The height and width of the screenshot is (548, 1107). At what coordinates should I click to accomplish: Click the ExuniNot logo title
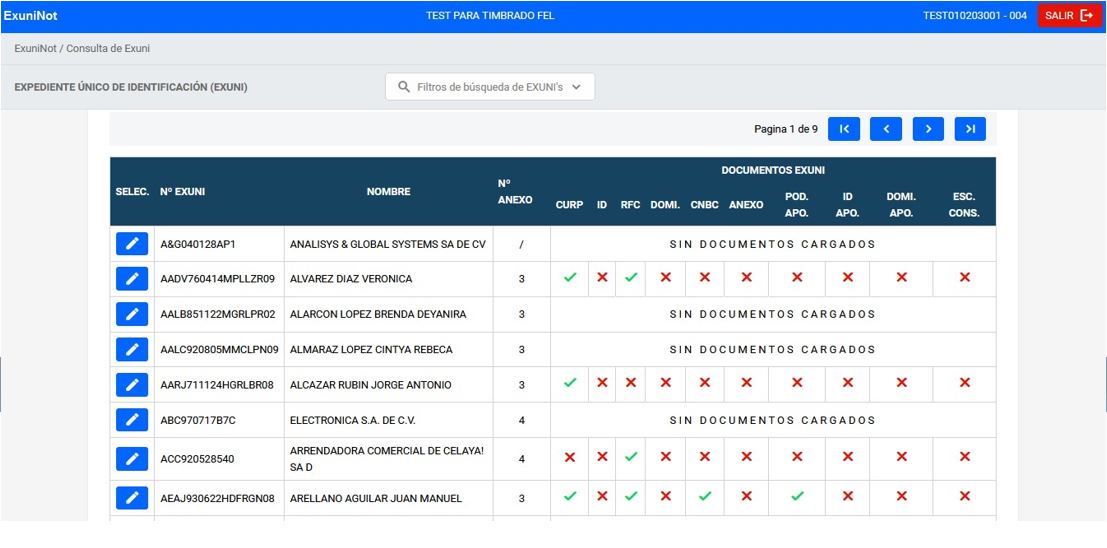coord(30,16)
